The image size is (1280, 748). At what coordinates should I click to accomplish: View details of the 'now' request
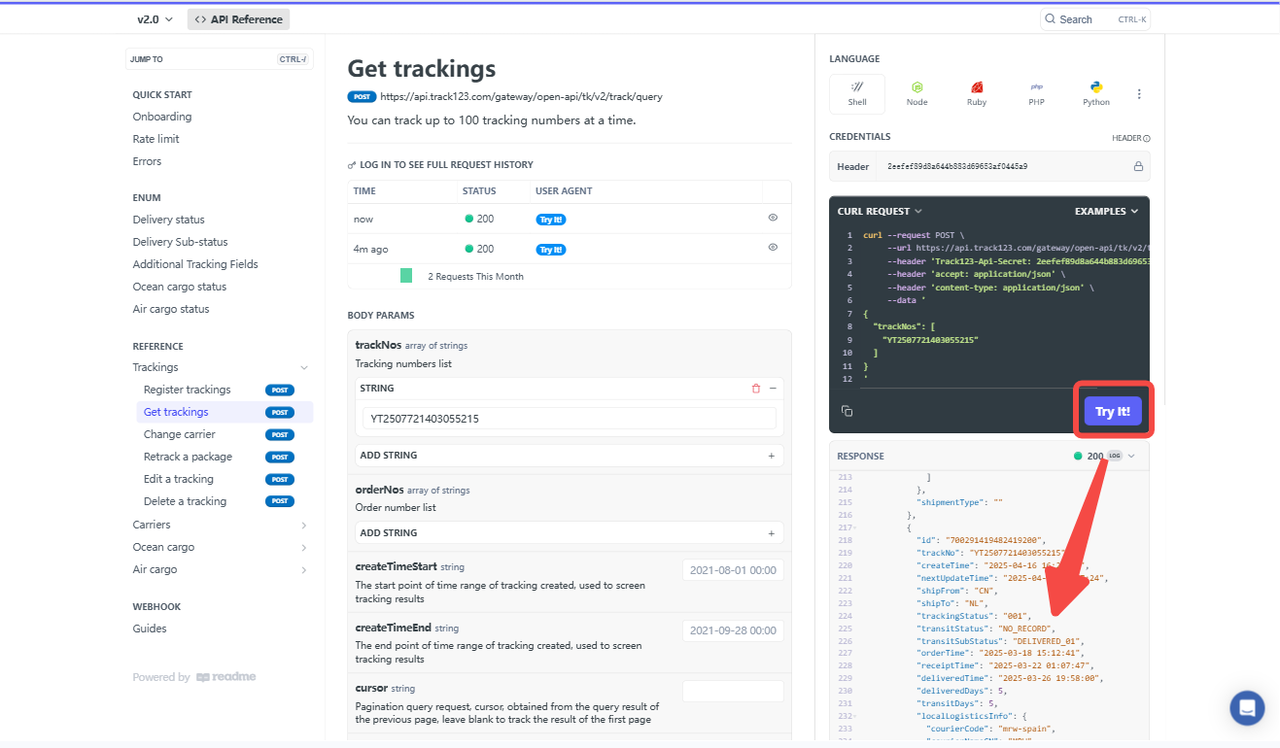773,217
